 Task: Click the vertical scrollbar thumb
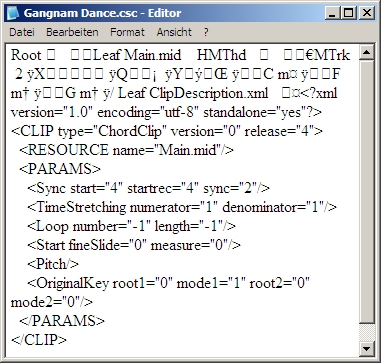coord(367,191)
